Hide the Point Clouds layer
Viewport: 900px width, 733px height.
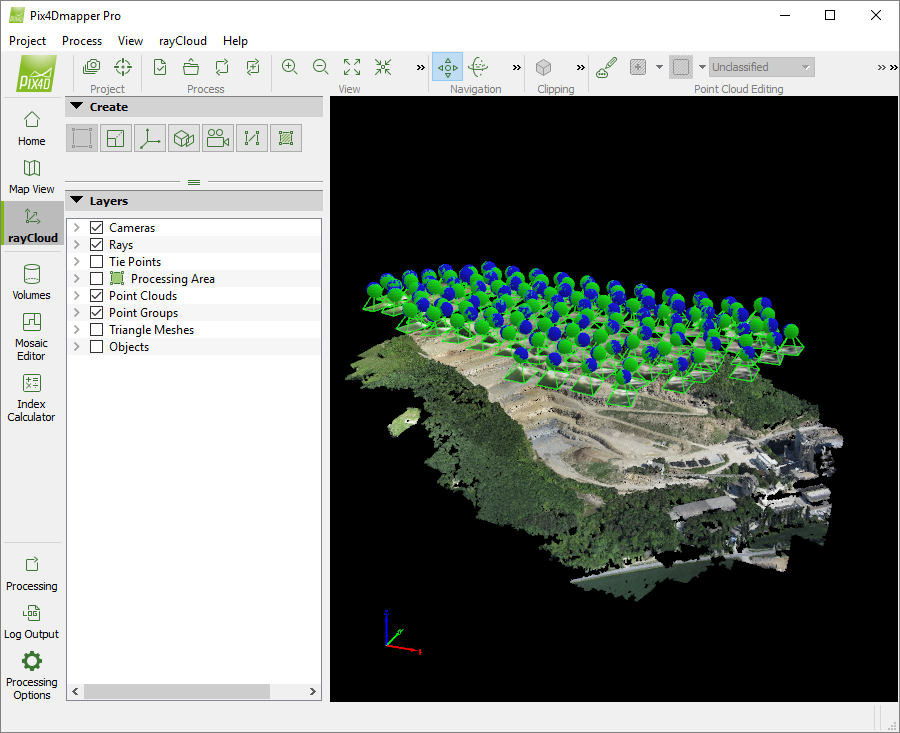tap(95, 295)
